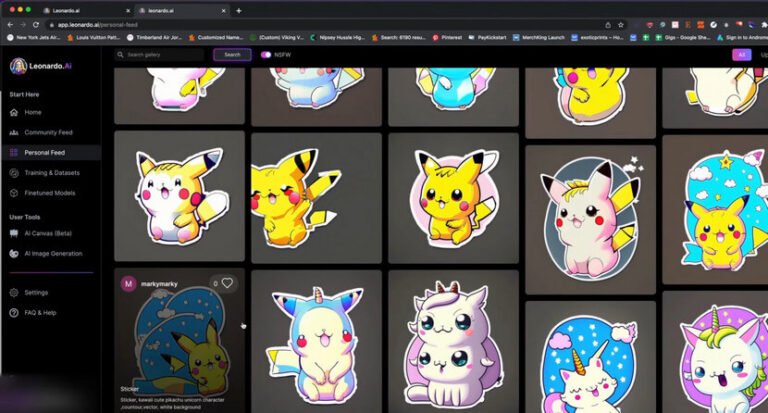
Task: Open markymarky's blue night Pikachu sticker
Action: (x=179, y=338)
